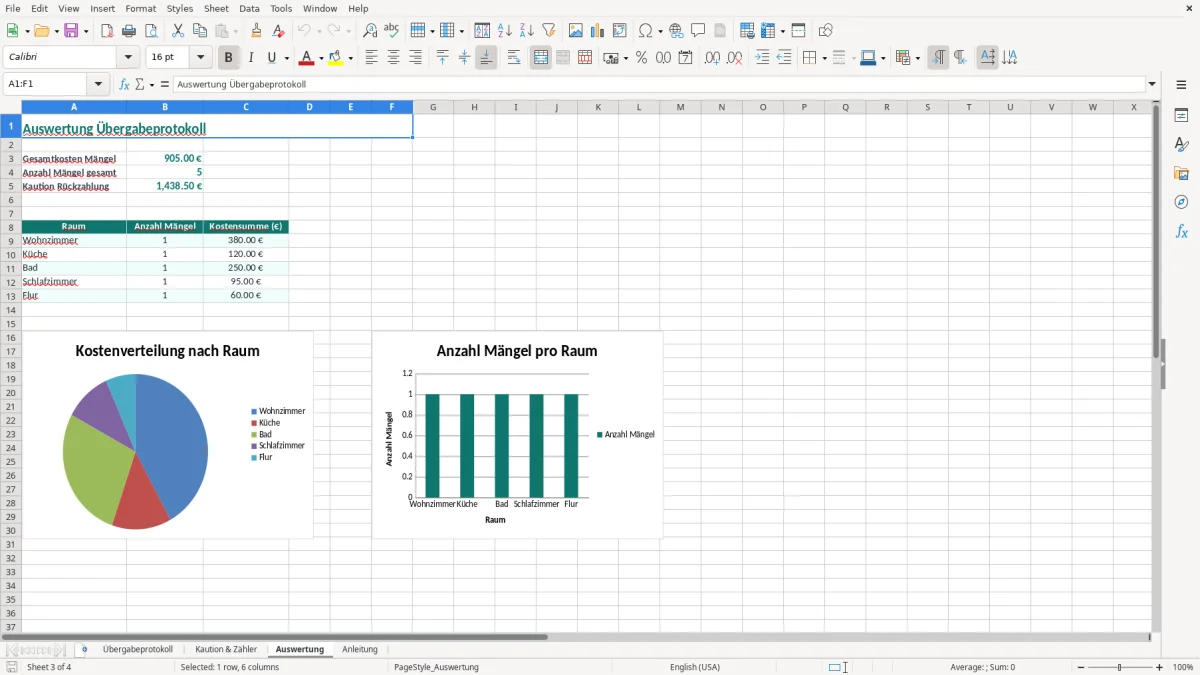This screenshot has height=675, width=1200.
Task: Run the spelling check
Action: tap(392, 31)
